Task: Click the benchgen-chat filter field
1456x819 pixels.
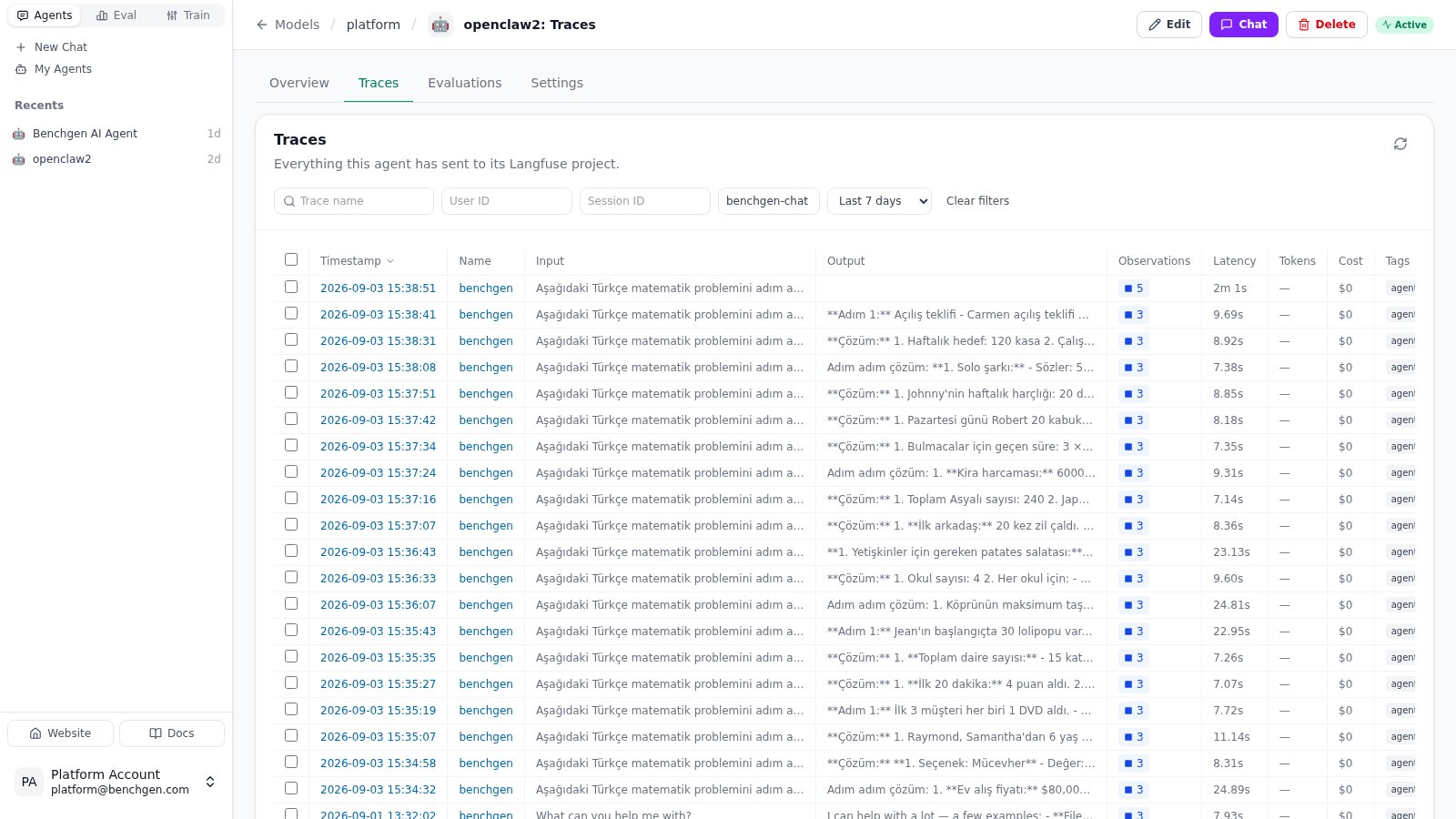Action: pyautogui.click(x=769, y=201)
